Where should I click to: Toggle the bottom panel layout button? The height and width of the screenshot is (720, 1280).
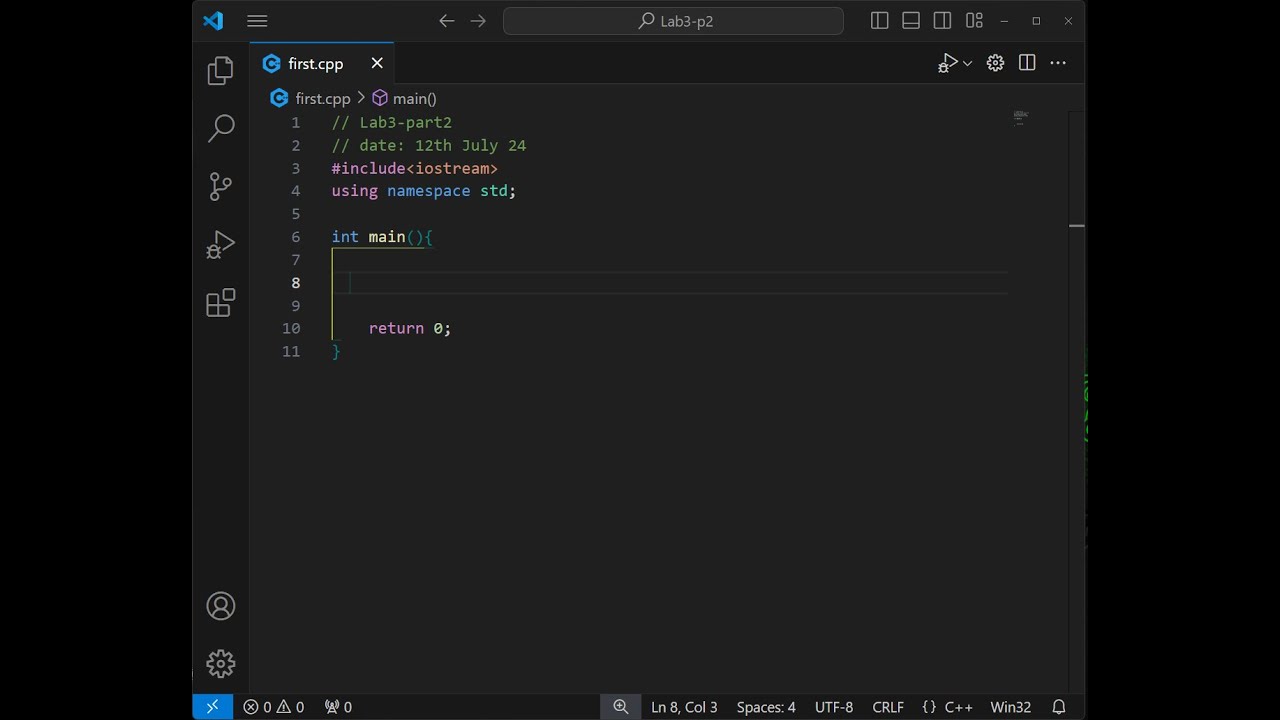(911, 21)
